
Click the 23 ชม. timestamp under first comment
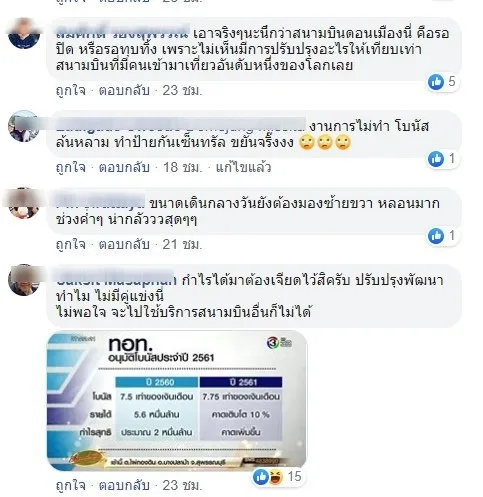coord(182,91)
